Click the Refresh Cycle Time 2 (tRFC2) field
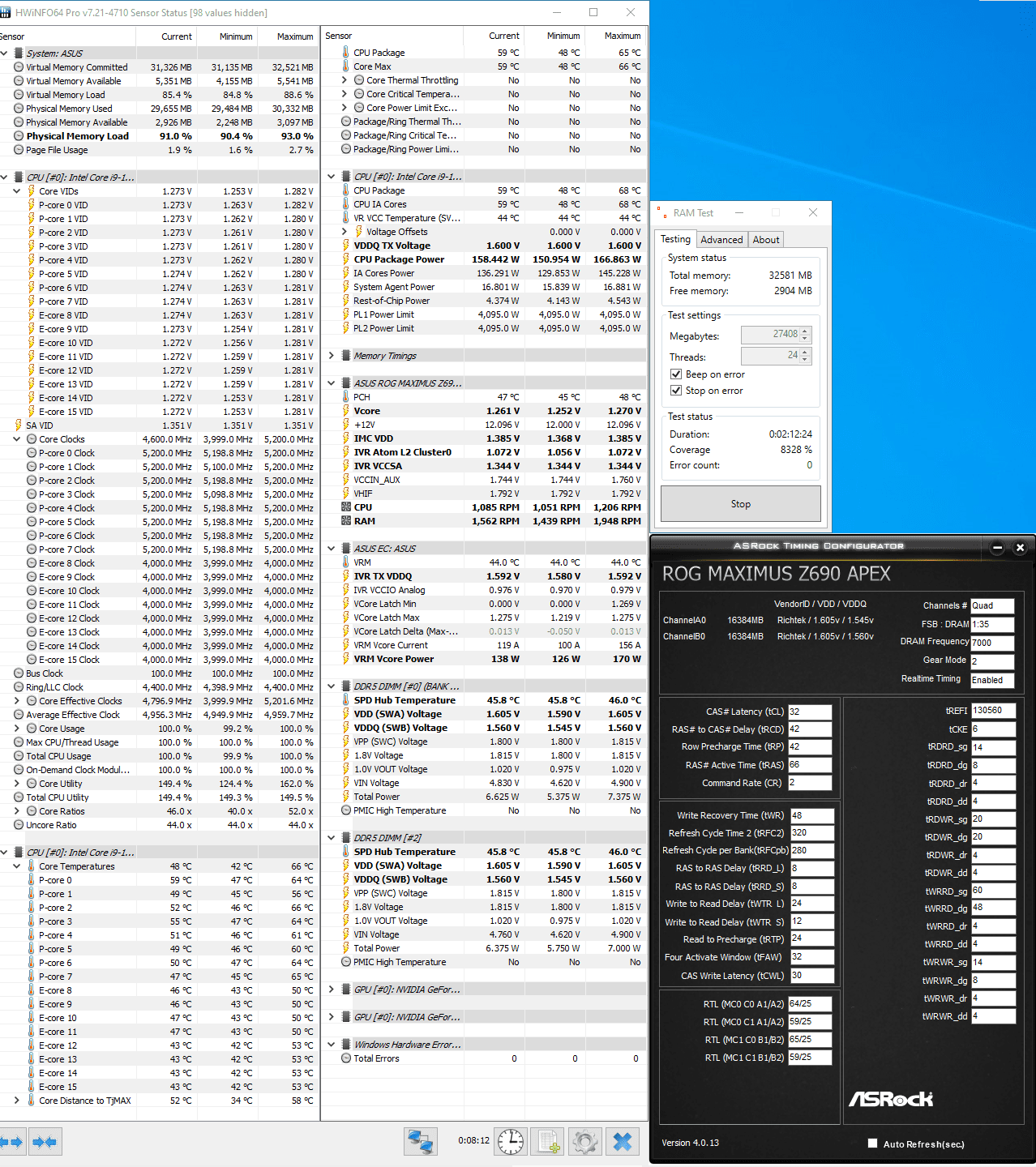 click(x=812, y=832)
